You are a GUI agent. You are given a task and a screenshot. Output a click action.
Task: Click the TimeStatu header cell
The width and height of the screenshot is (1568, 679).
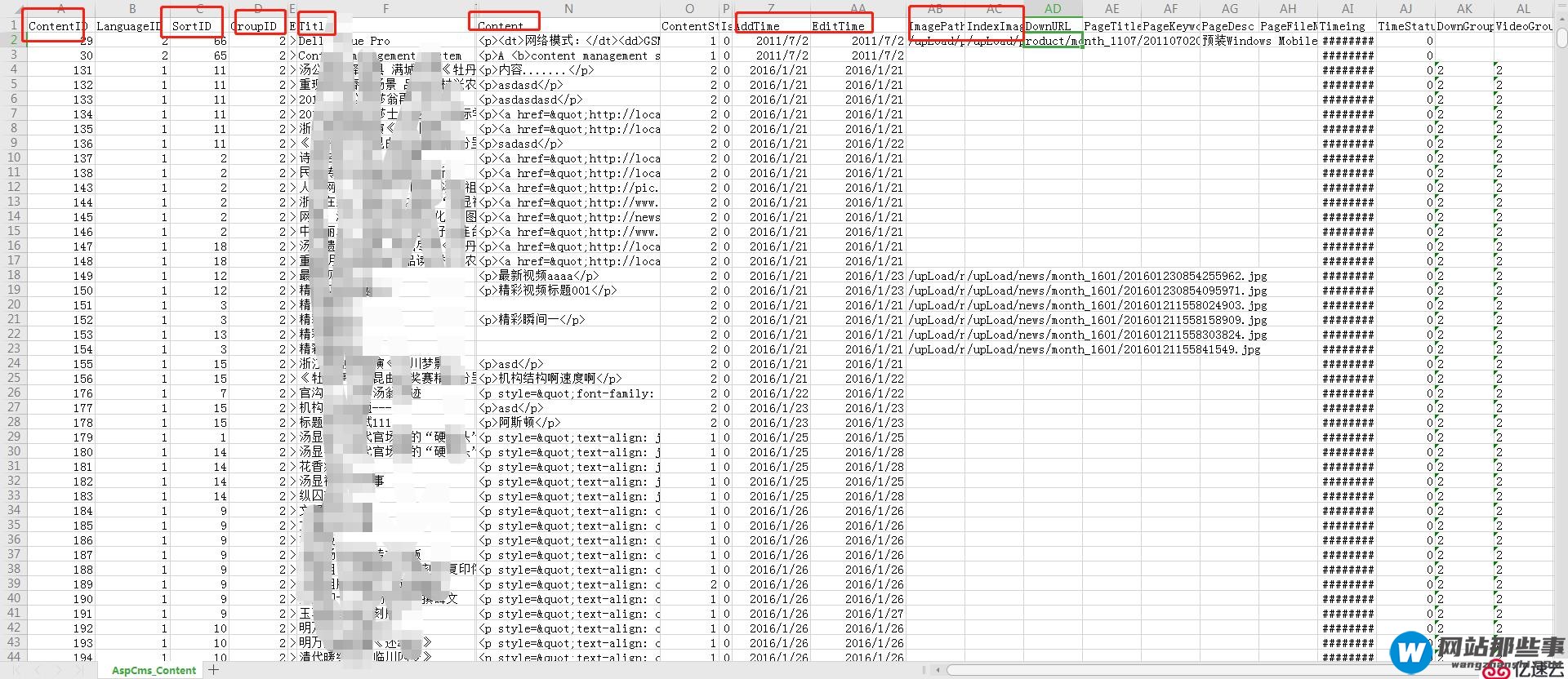(1405, 25)
